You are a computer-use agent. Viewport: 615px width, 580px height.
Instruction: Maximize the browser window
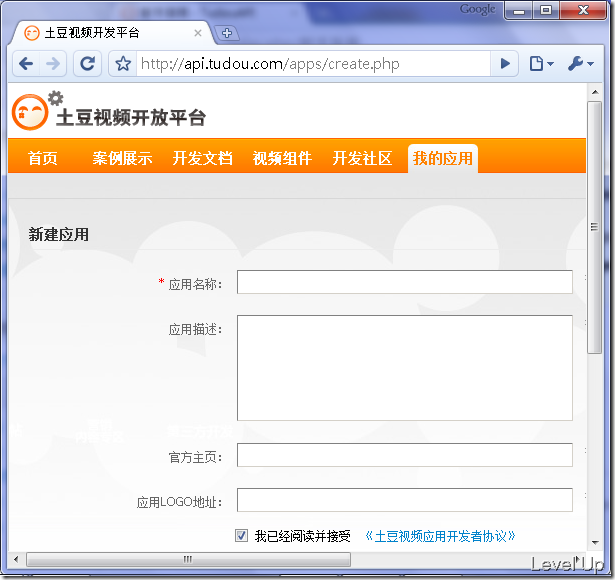point(546,11)
